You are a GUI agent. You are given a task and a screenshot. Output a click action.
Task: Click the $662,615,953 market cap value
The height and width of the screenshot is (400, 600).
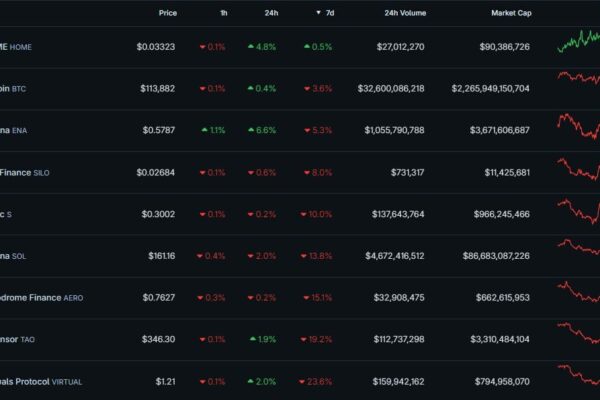tap(503, 297)
